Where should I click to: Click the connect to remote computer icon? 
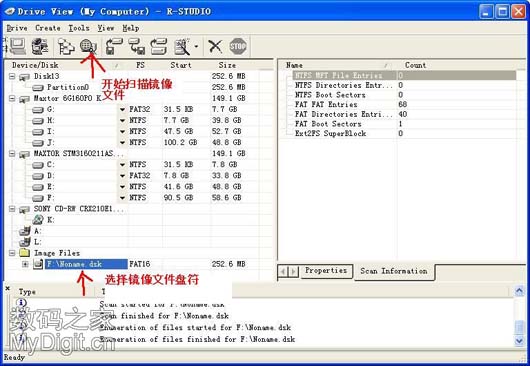tap(40, 46)
